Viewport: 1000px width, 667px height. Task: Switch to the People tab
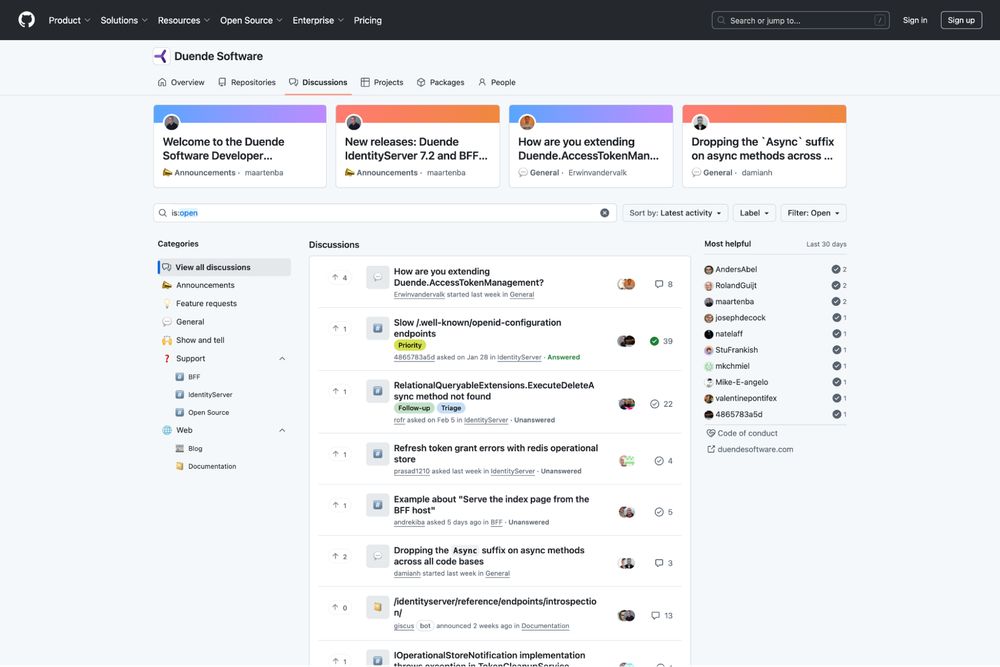coord(497,82)
